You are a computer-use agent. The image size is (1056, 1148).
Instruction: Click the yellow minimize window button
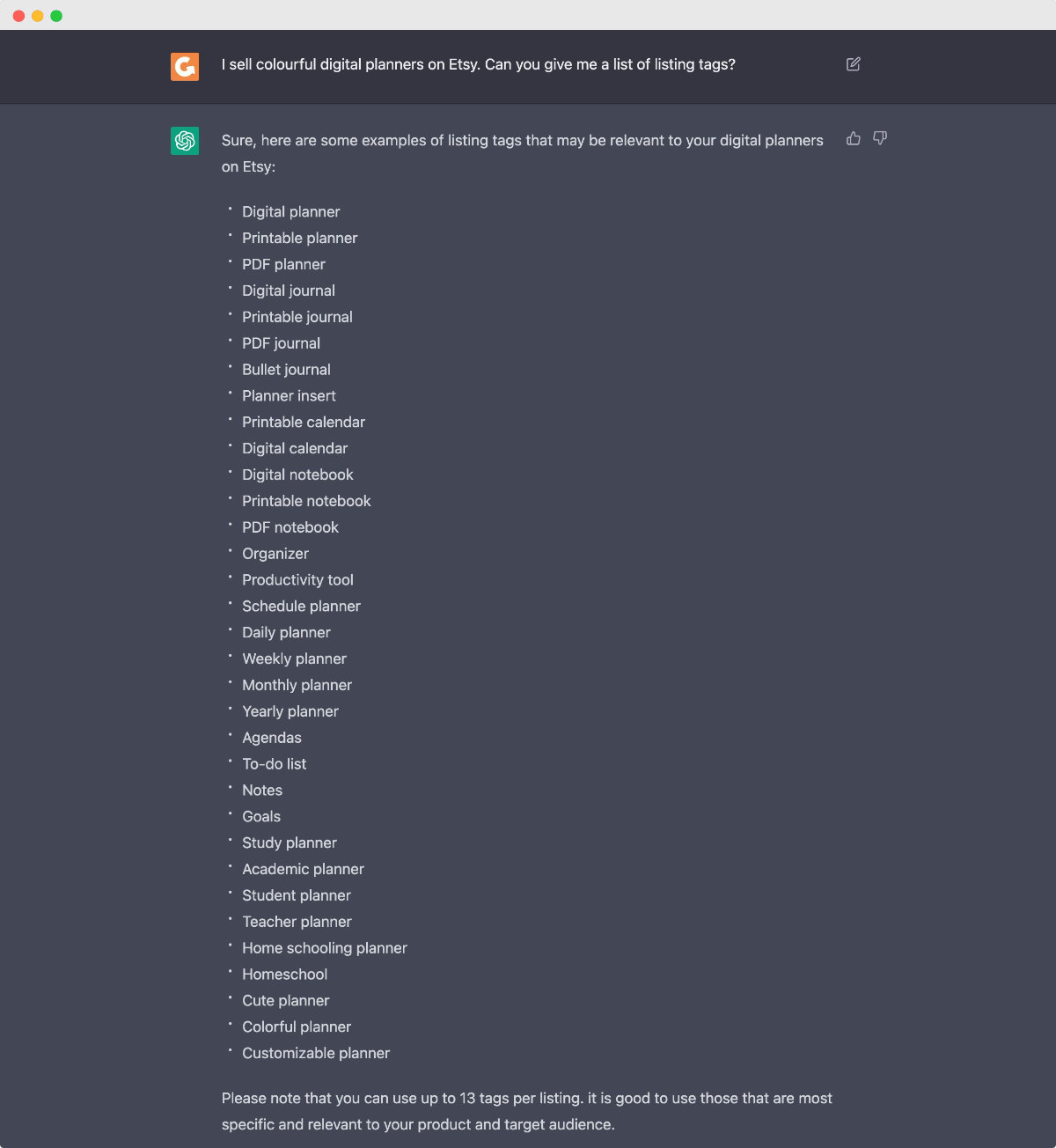point(37,16)
